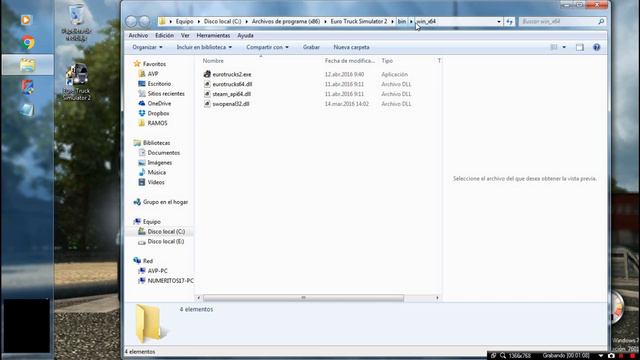
Task: Open the view options dropdown arrow
Action: pos(564,47)
